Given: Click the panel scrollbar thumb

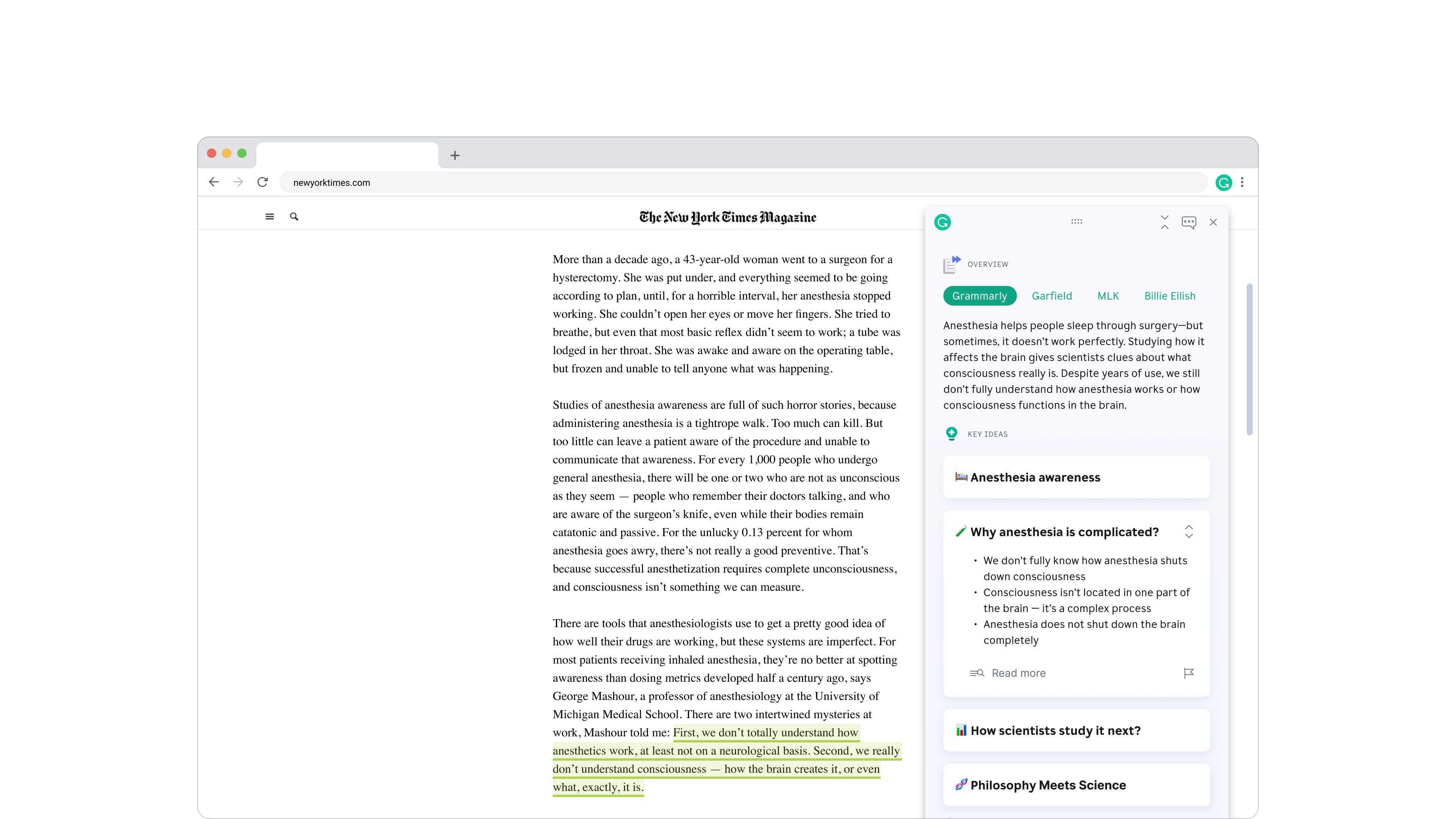Looking at the screenshot, I should coord(1249,359).
